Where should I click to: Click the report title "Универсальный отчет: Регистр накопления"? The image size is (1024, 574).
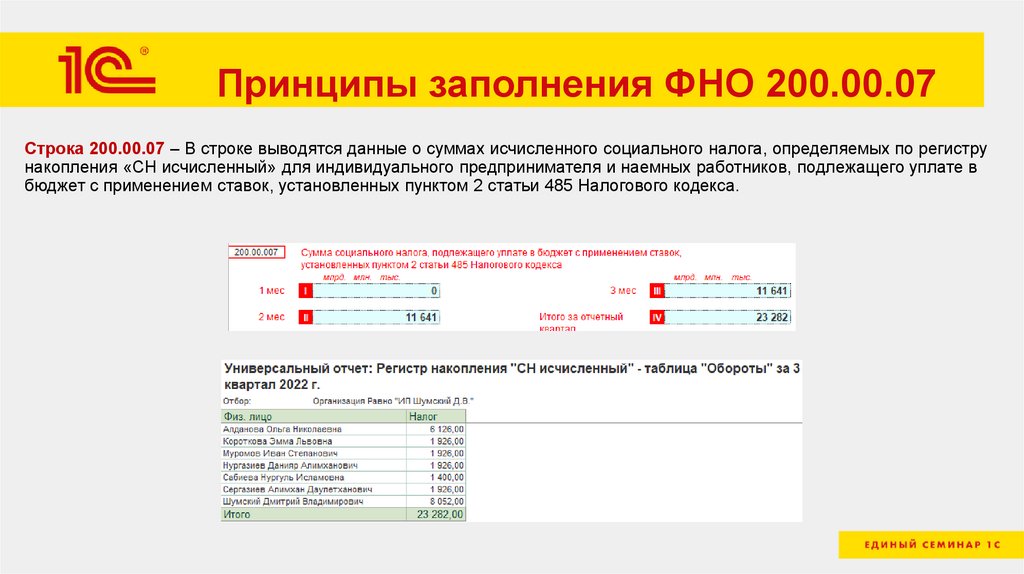pyautogui.click(x=511, y=376)
